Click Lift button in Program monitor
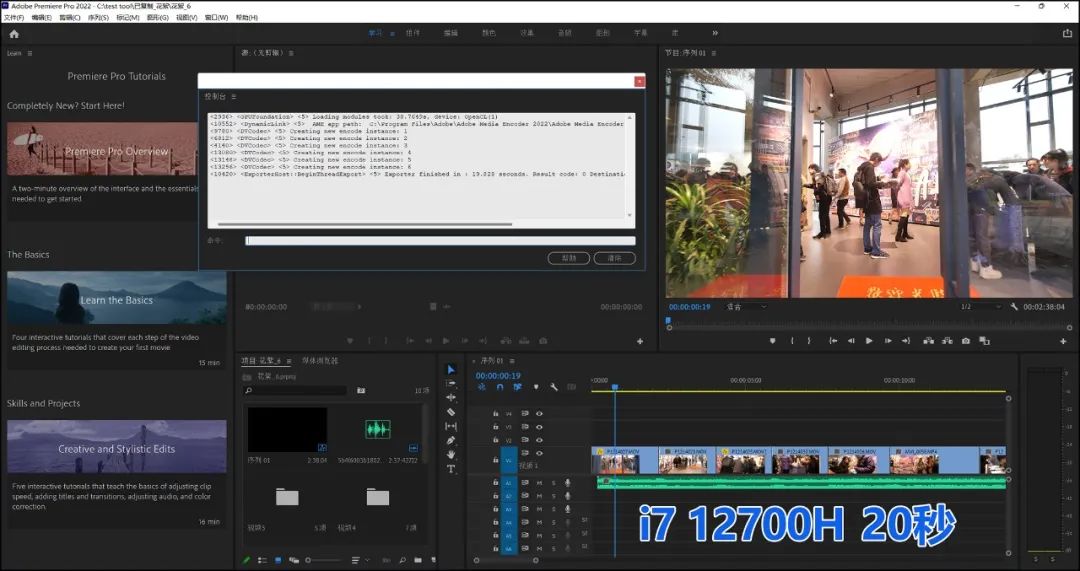1080x571 pixels. [x=928, y=341]
